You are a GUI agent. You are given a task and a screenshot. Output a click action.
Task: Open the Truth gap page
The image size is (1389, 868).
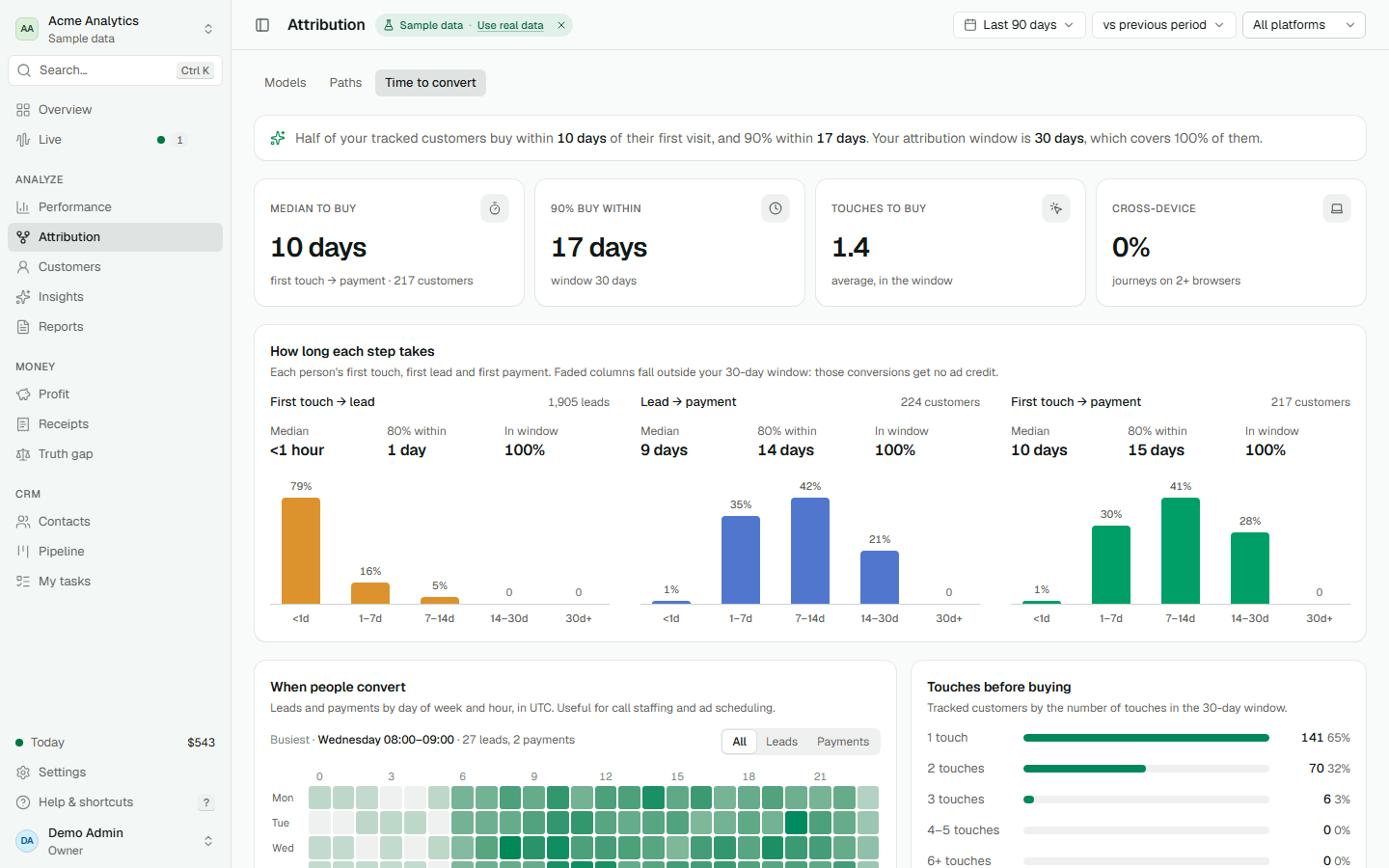(115, 454)
